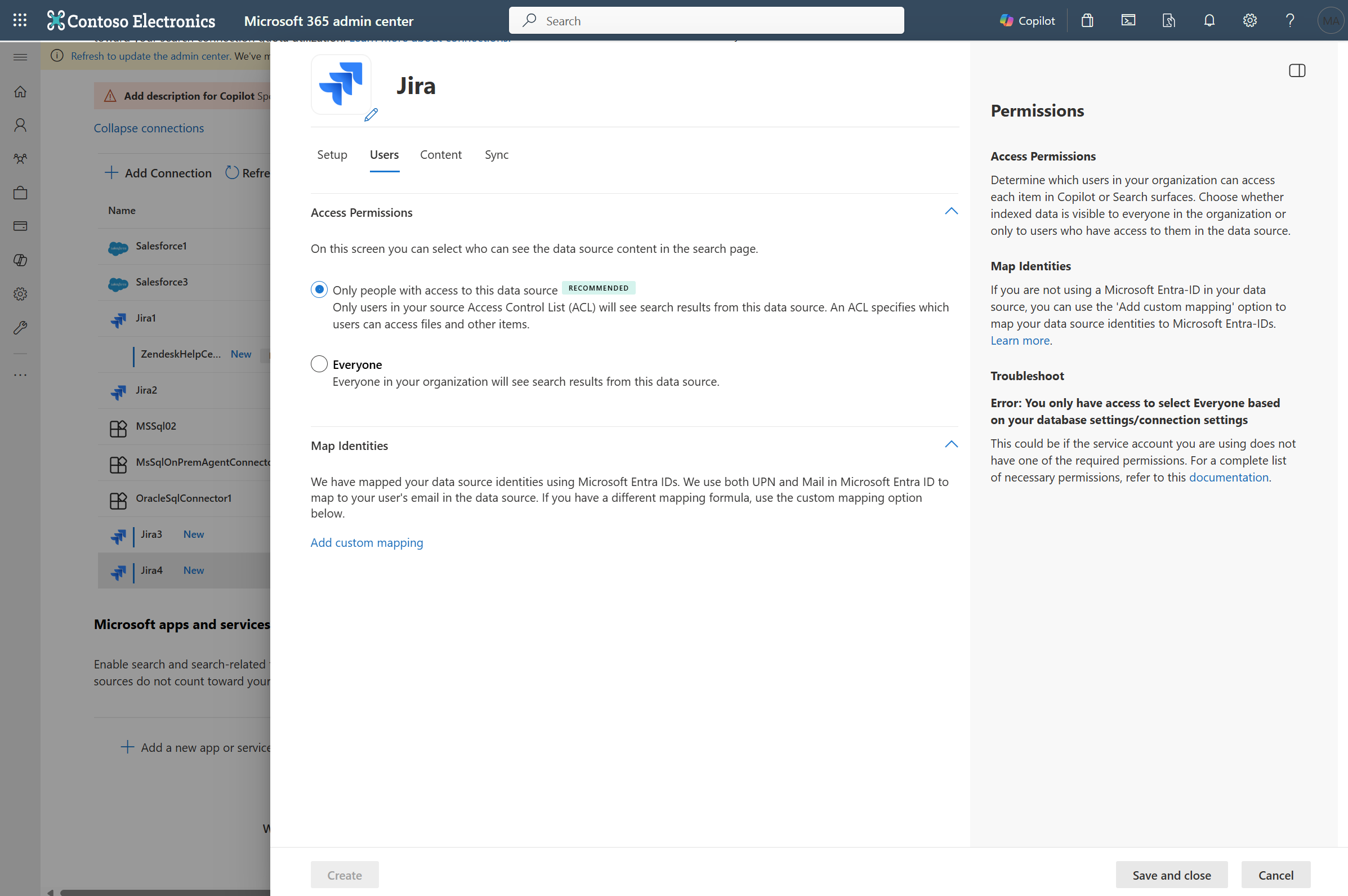Select Only people with access radio
Image resolution: width=1348 pixels, height=896 pixels.
(319, 289)
